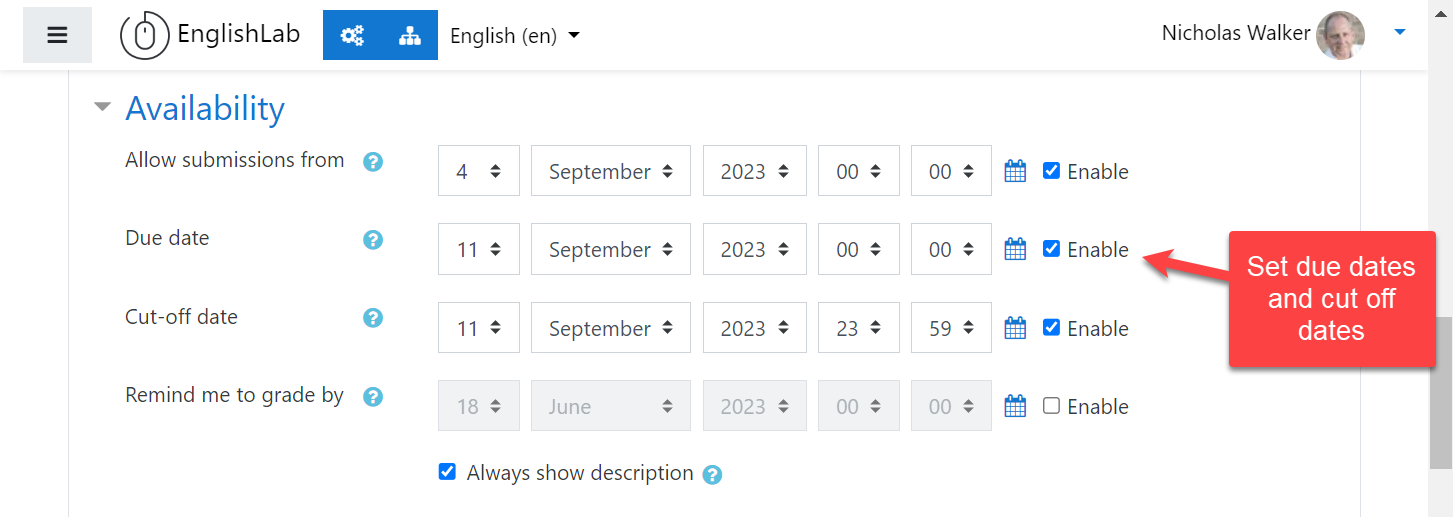Open Cut-off date hour dropdown showing 23
Viewport: 1453px width, 517px height.
point(858,328)
